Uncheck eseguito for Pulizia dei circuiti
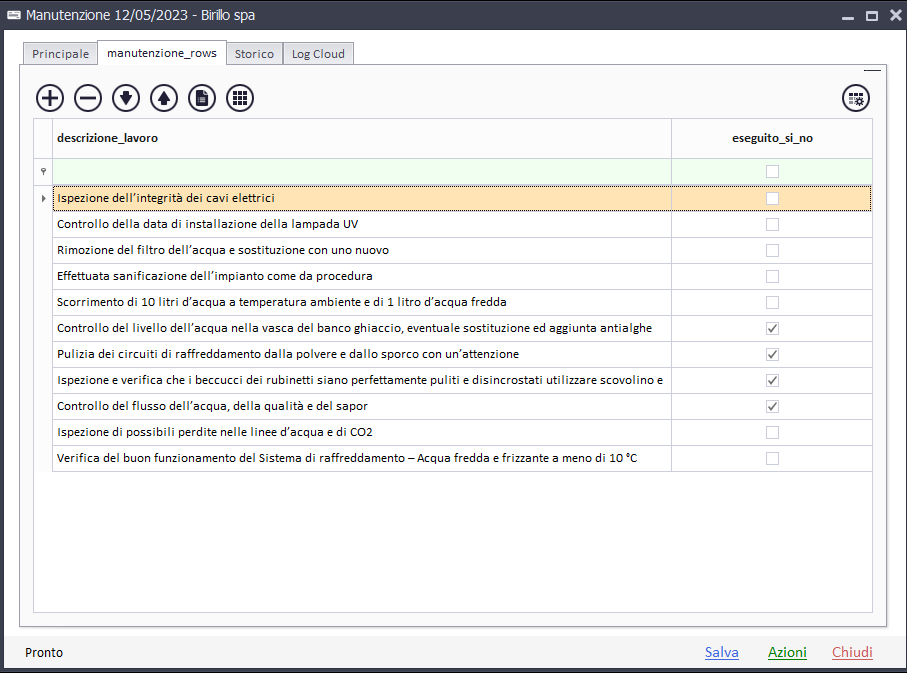Image resolution: width=907 pixels, height=673 pixels. [x=772, y=354]
